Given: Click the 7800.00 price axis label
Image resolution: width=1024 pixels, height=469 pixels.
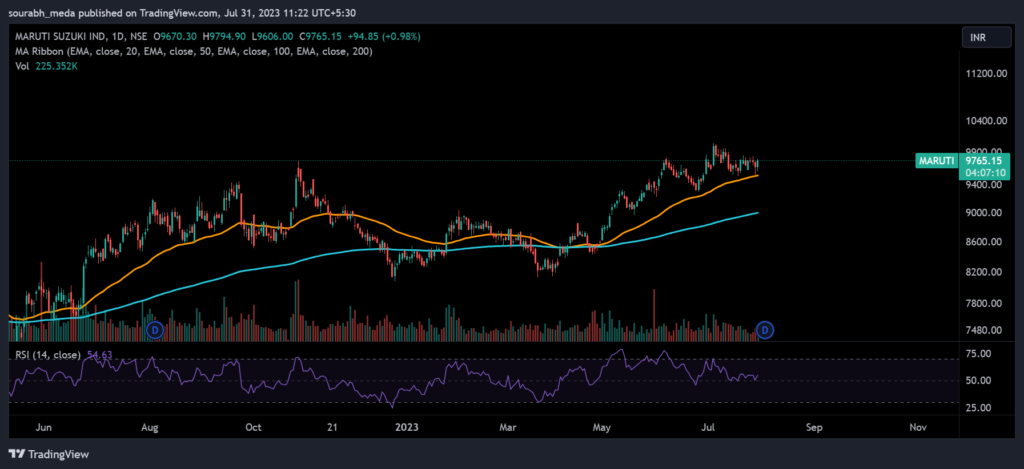Looking at the screenshot, I should tap(983, 304).
